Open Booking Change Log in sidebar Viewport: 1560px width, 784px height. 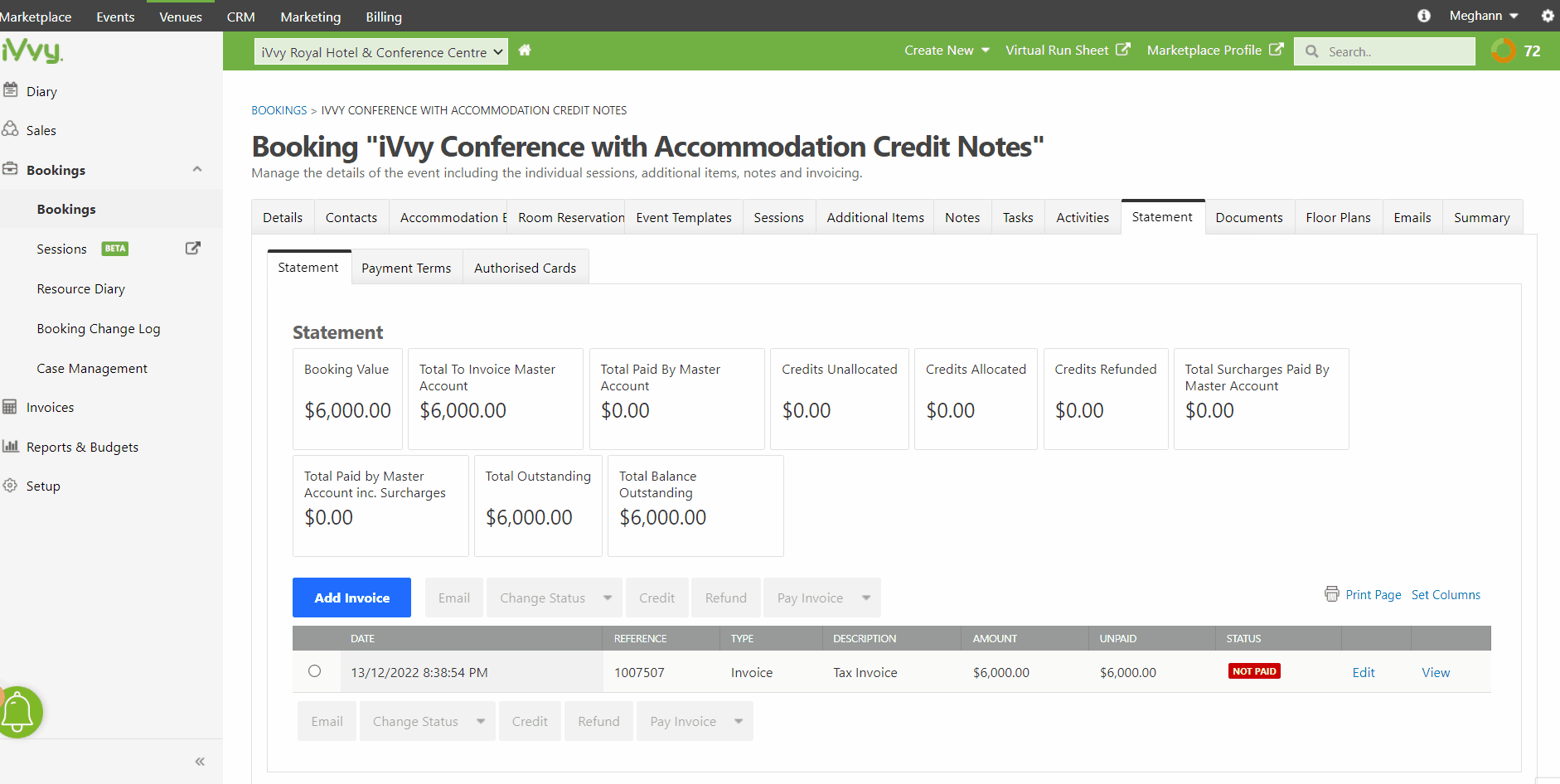coord(99,328)
